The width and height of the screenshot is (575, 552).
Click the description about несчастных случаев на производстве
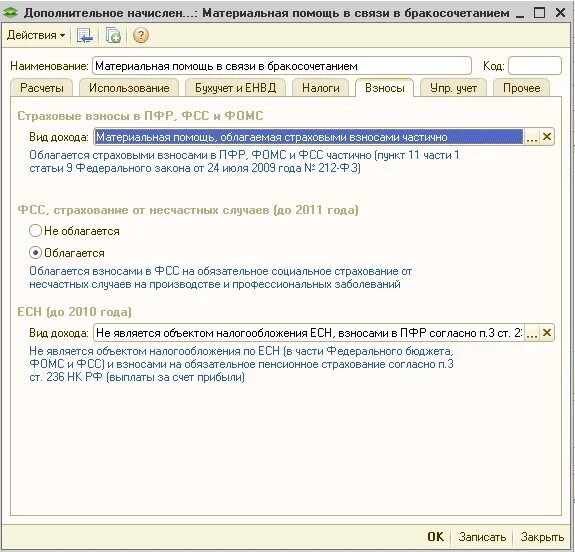(x=220, y=278)
